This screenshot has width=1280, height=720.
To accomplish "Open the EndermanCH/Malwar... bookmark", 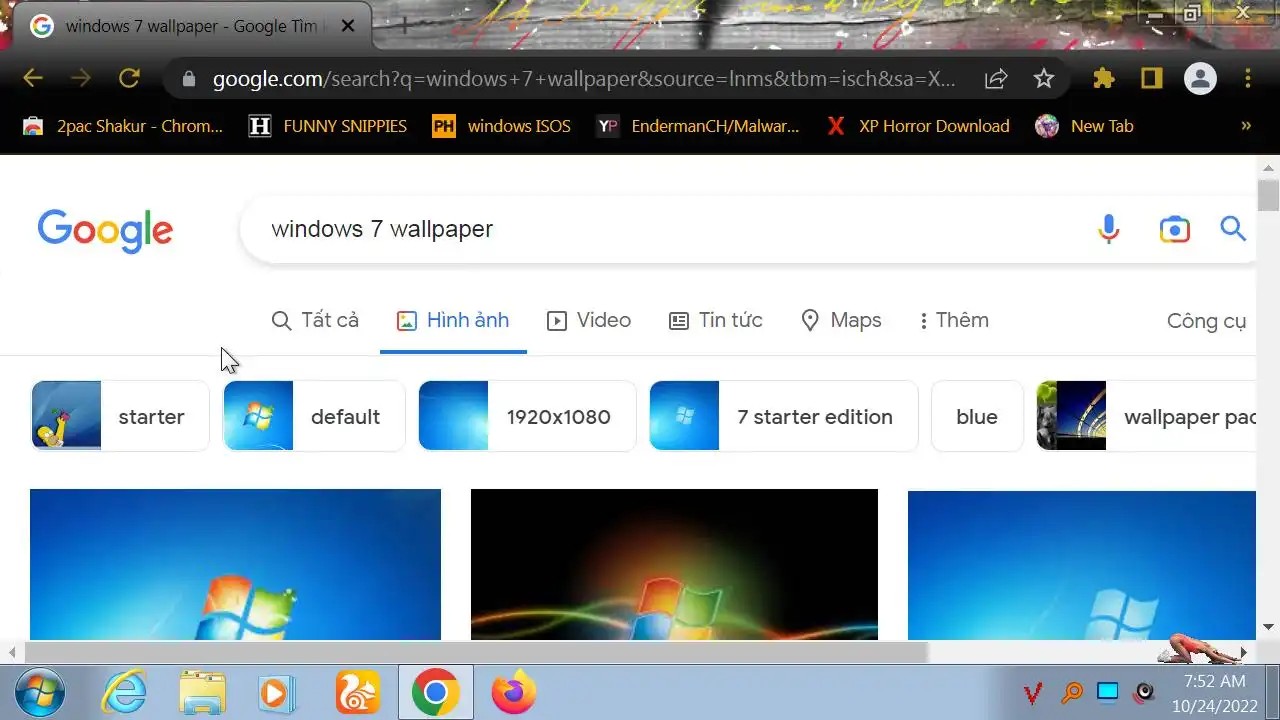I will click(698, 126).
